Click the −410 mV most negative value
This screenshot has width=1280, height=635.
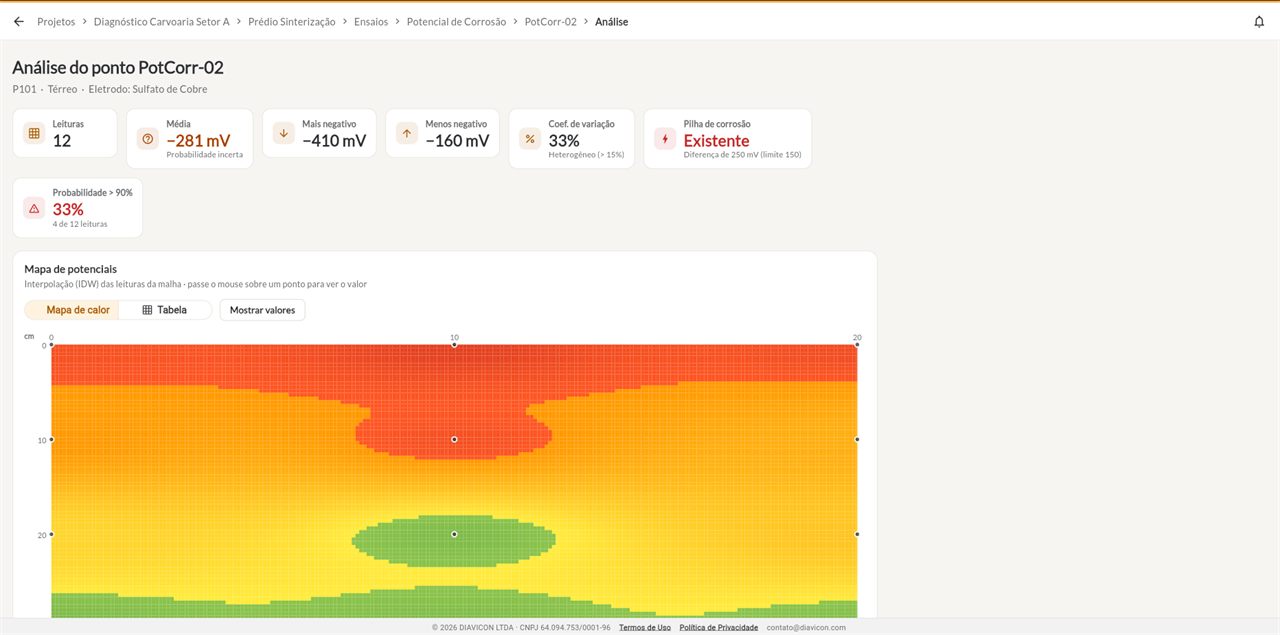pyautogui.click(x=334, y=141)
